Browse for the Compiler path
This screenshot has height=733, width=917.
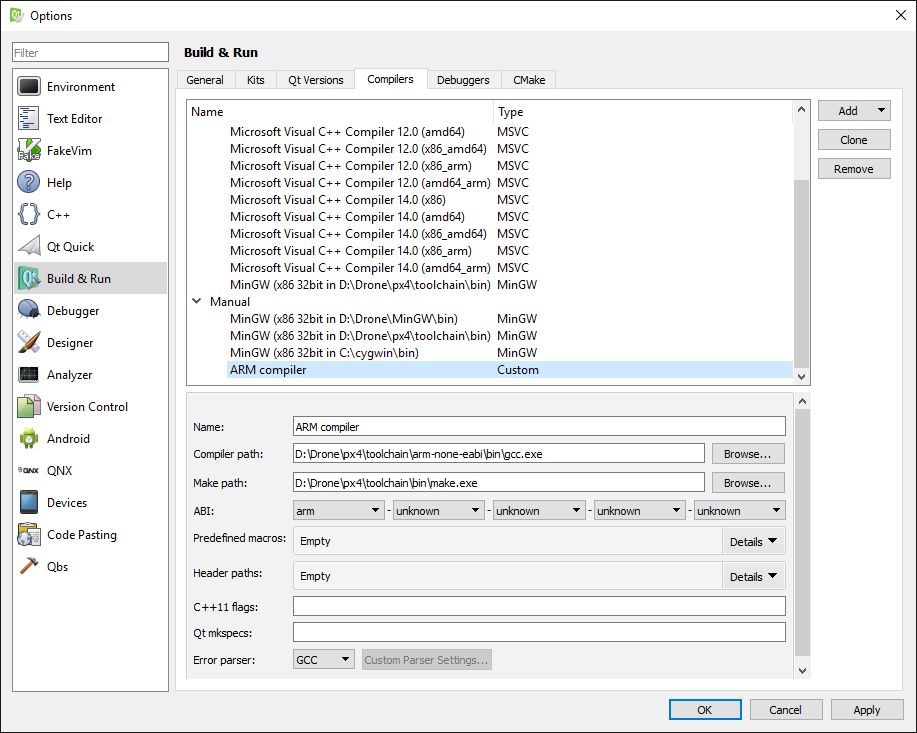(x=748, y=454)
